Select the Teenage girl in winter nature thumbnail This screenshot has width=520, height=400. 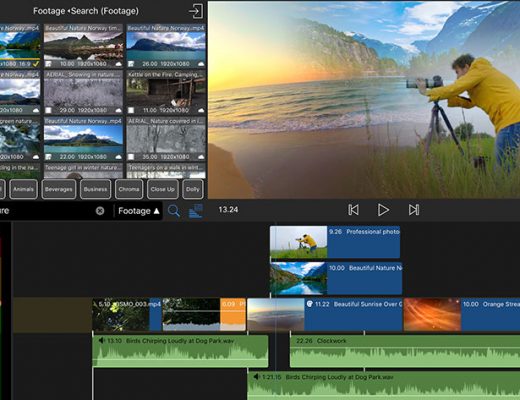pos(83,171)
